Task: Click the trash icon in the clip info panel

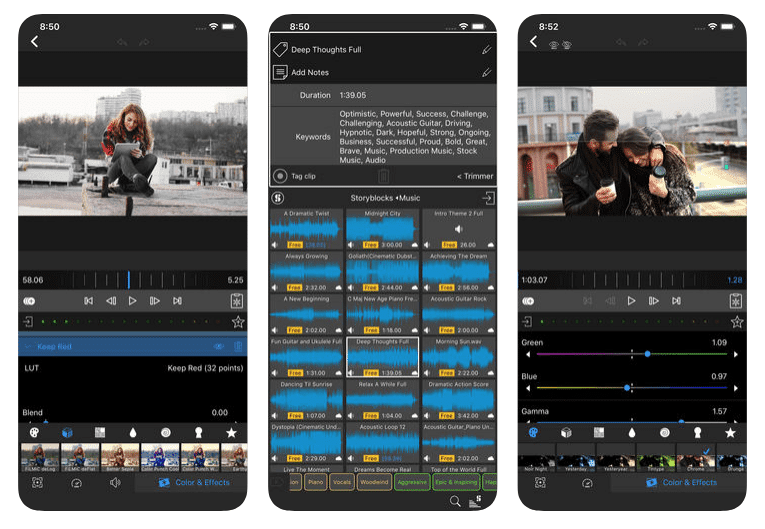Action: click(x=383, y=176)
